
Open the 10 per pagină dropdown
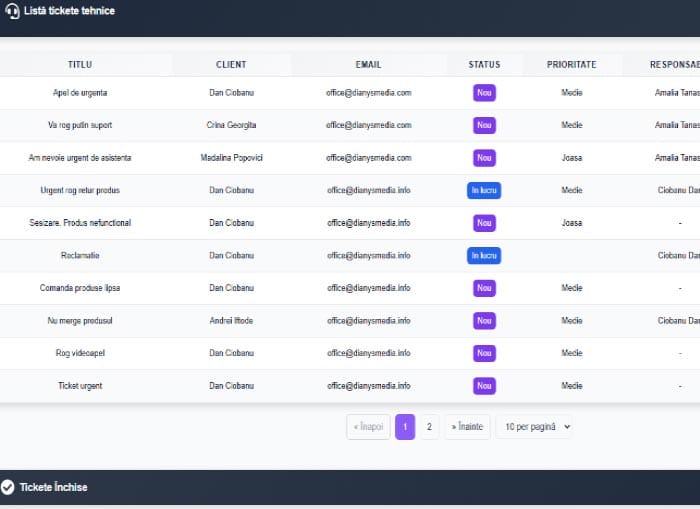click(x=534, y=427)
